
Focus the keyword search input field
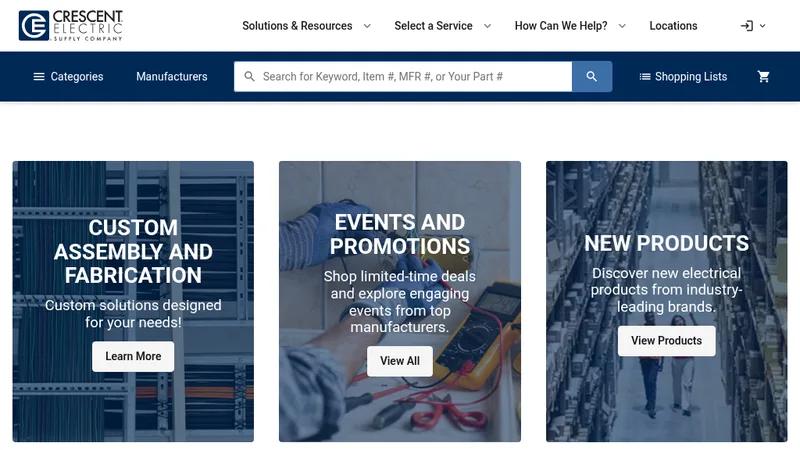point(403,77)
